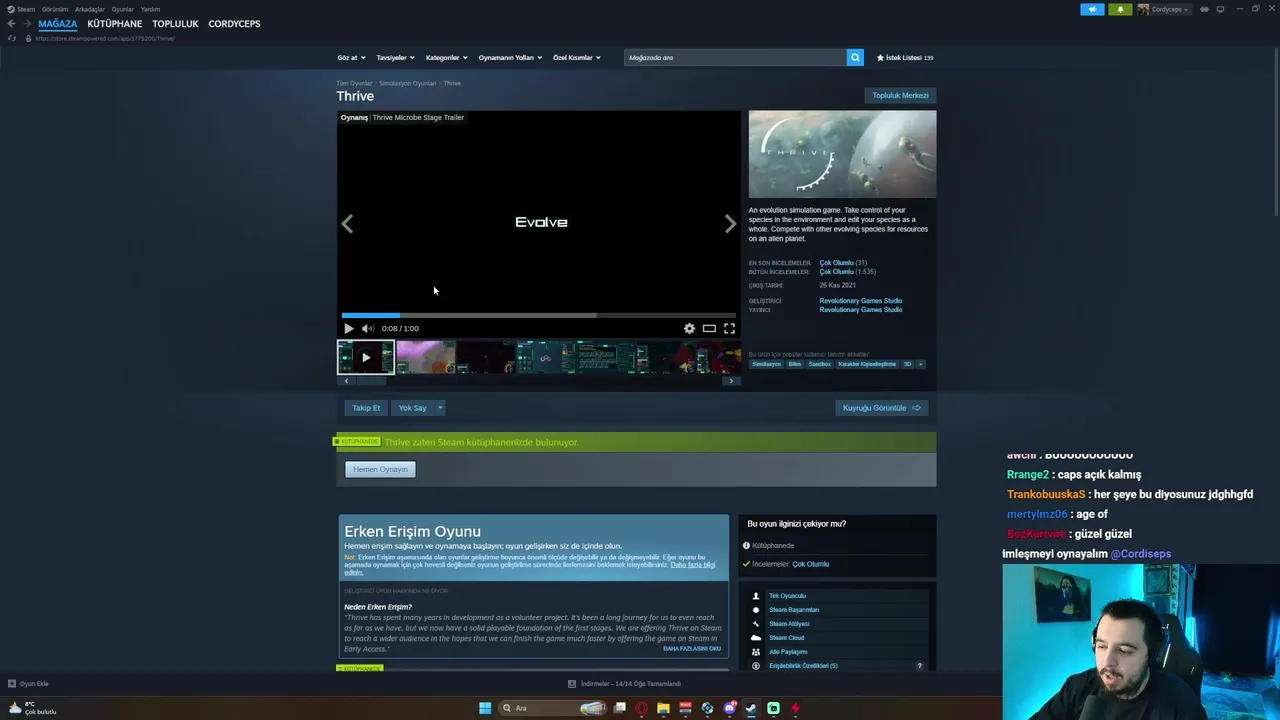Open the Topluluk Merkezi button
The height and width of the screenshot is (720, 1280).
click(x=900, y=95)
